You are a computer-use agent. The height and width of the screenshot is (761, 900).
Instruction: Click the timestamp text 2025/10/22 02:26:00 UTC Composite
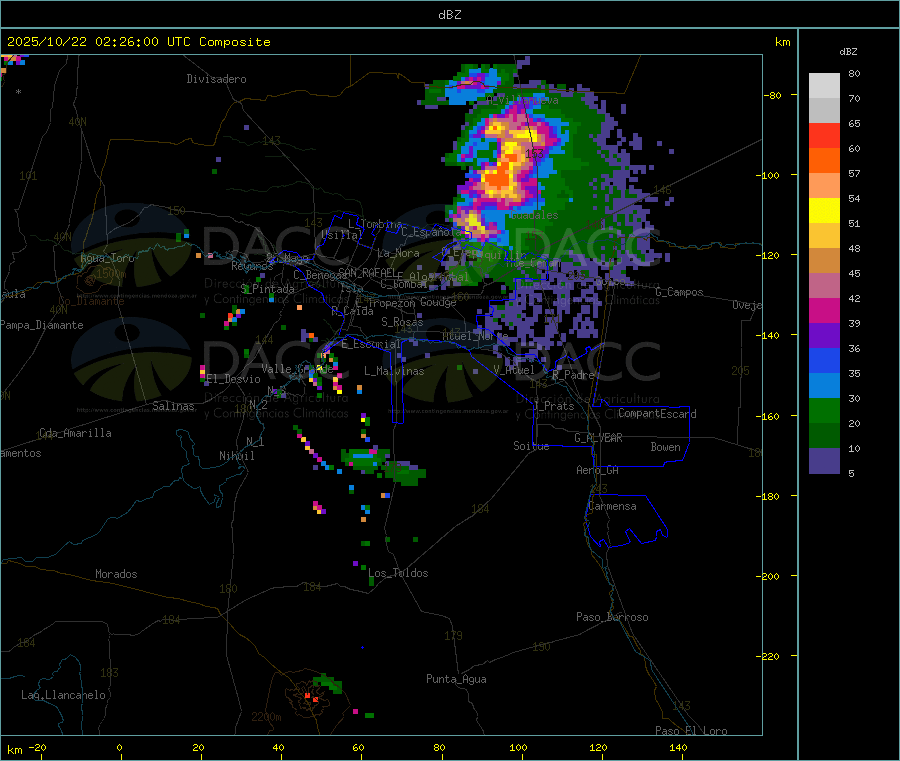click(x=138, y=42)
